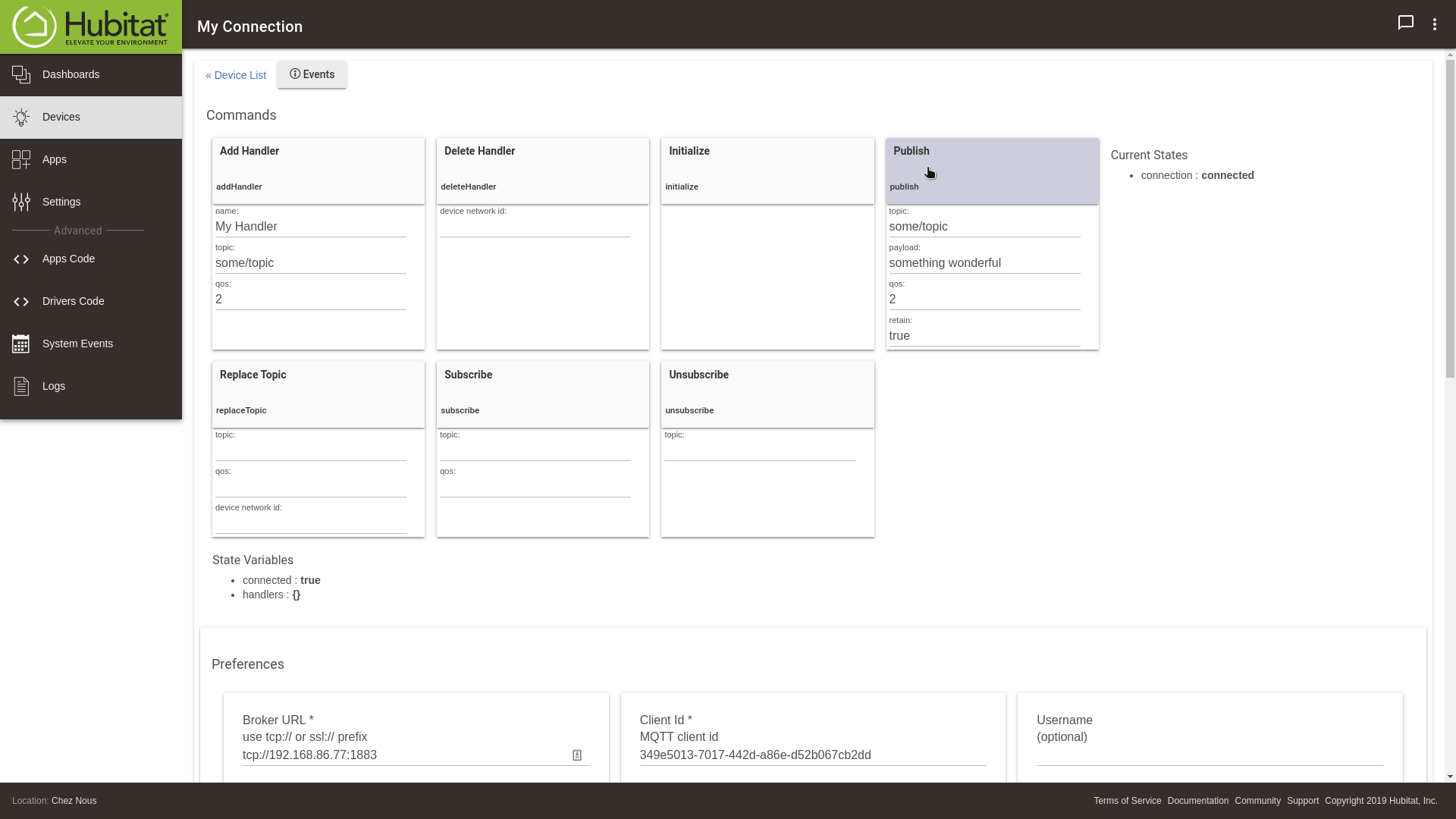
Task: Open Settings sliders icon
Action: tap(21, 202)
